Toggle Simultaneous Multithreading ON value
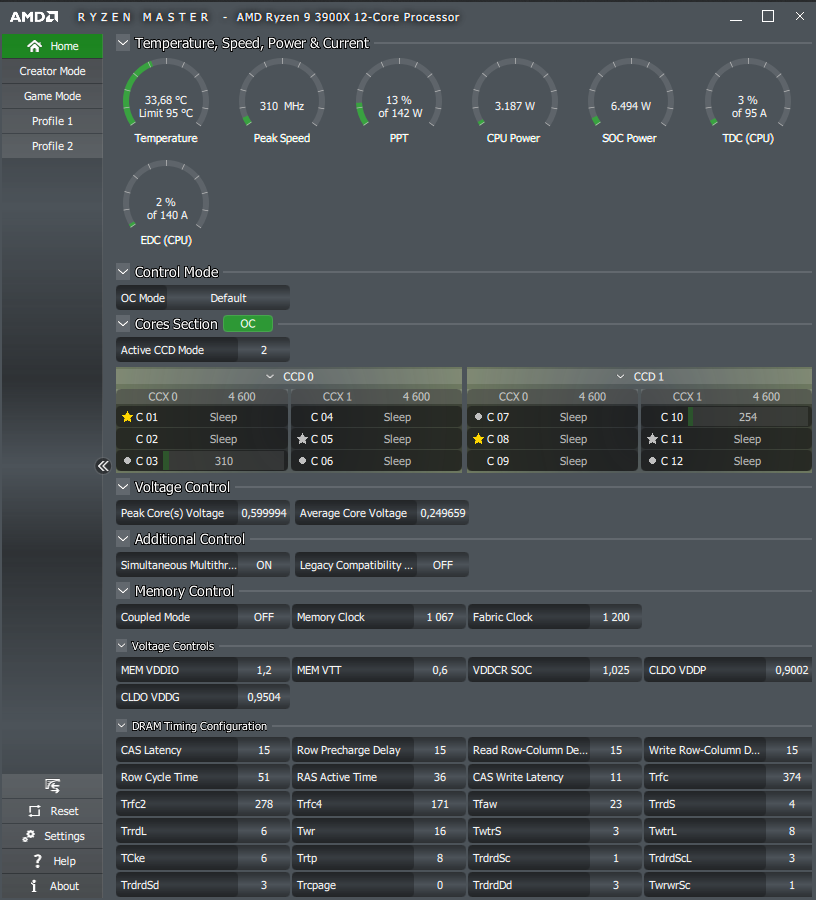Image resolution: width=816 pixels, height=900 pixels. 264,565
